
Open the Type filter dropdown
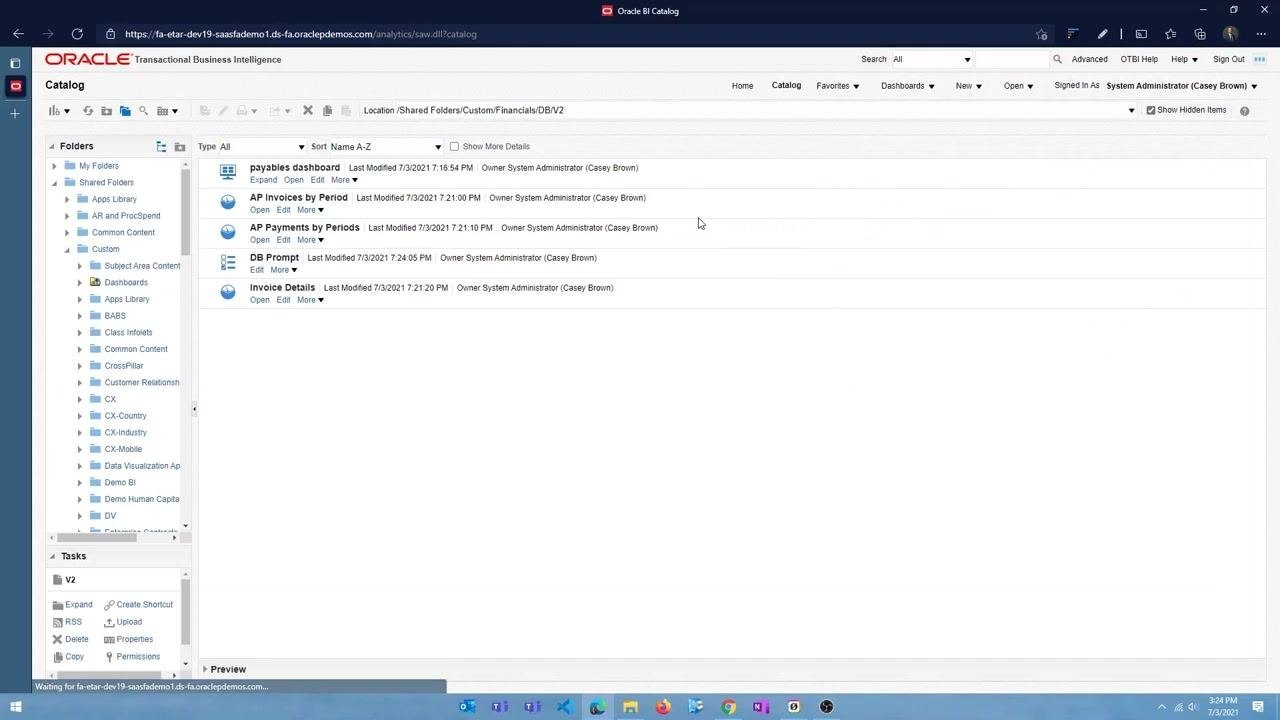262,147
